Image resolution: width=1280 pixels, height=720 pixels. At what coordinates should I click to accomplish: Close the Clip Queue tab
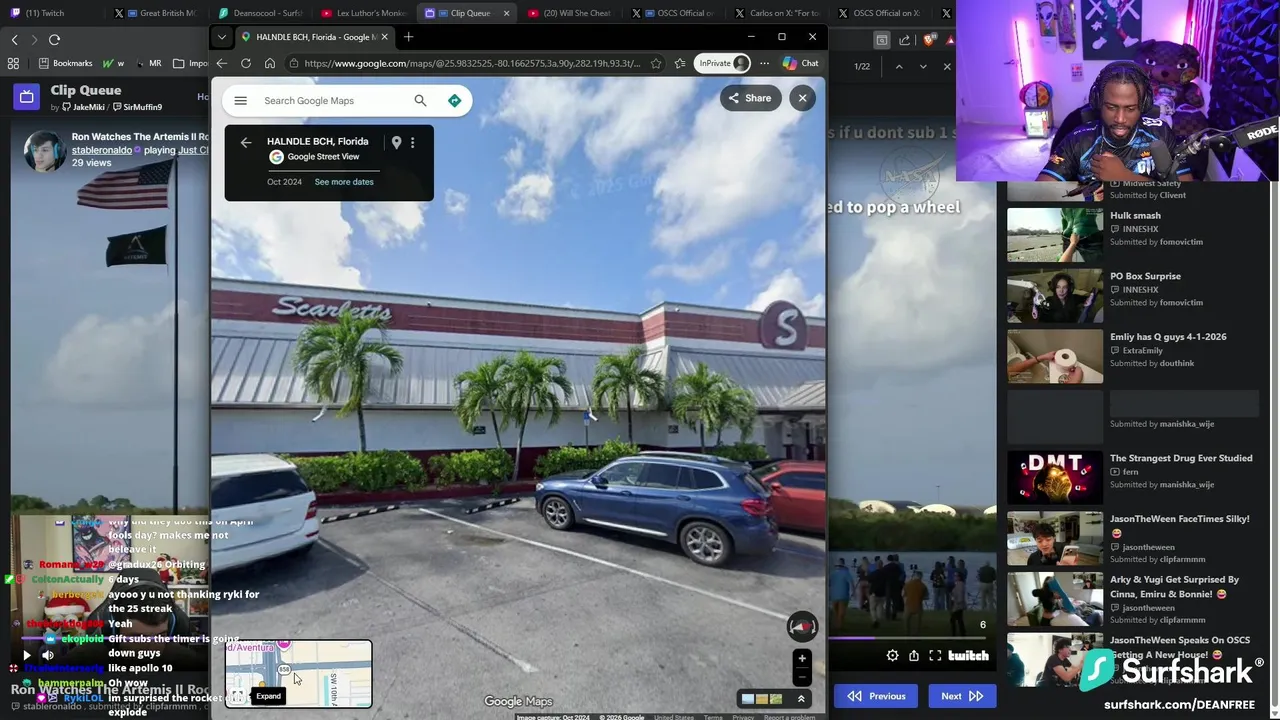[506, 13]
